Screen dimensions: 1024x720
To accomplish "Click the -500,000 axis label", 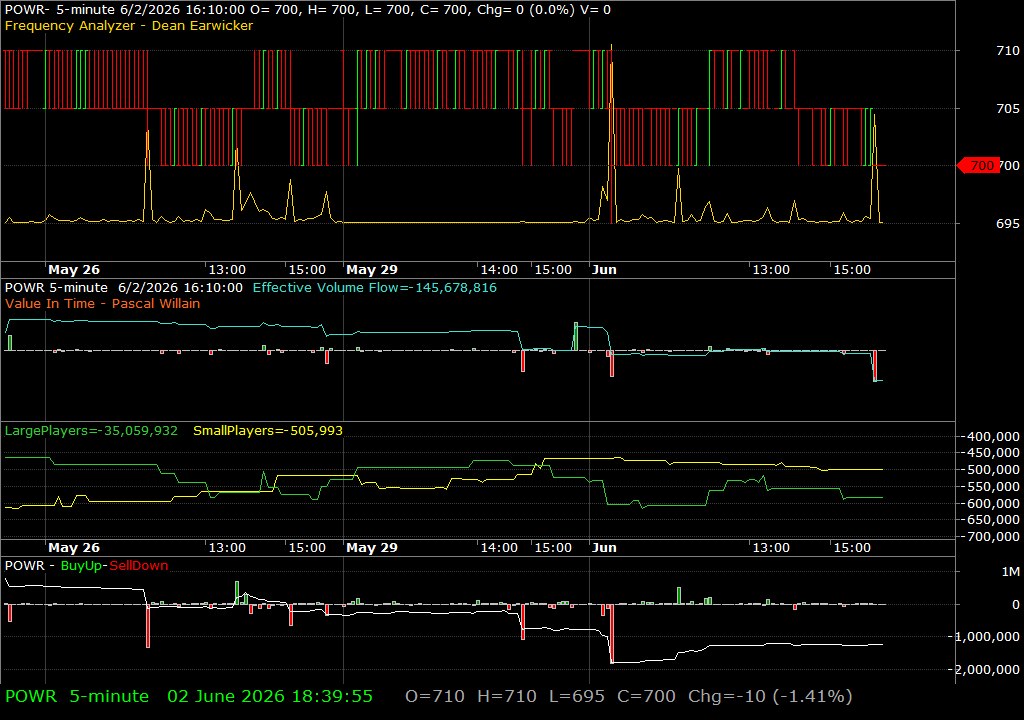I will pos(990,470).
